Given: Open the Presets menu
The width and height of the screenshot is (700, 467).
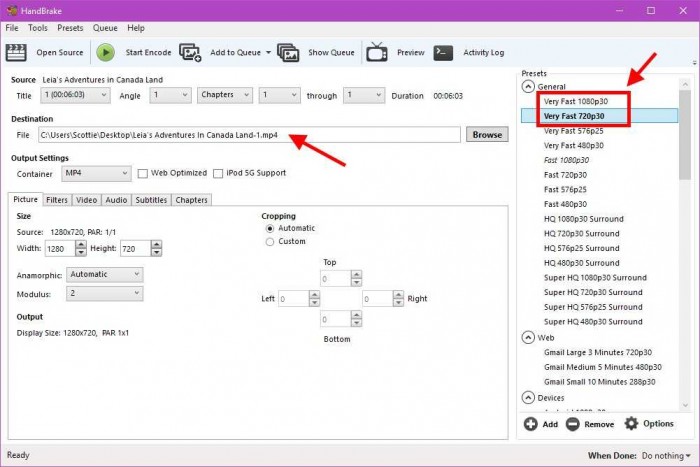Looking at the screenshot, I should [x=70, y=28].
